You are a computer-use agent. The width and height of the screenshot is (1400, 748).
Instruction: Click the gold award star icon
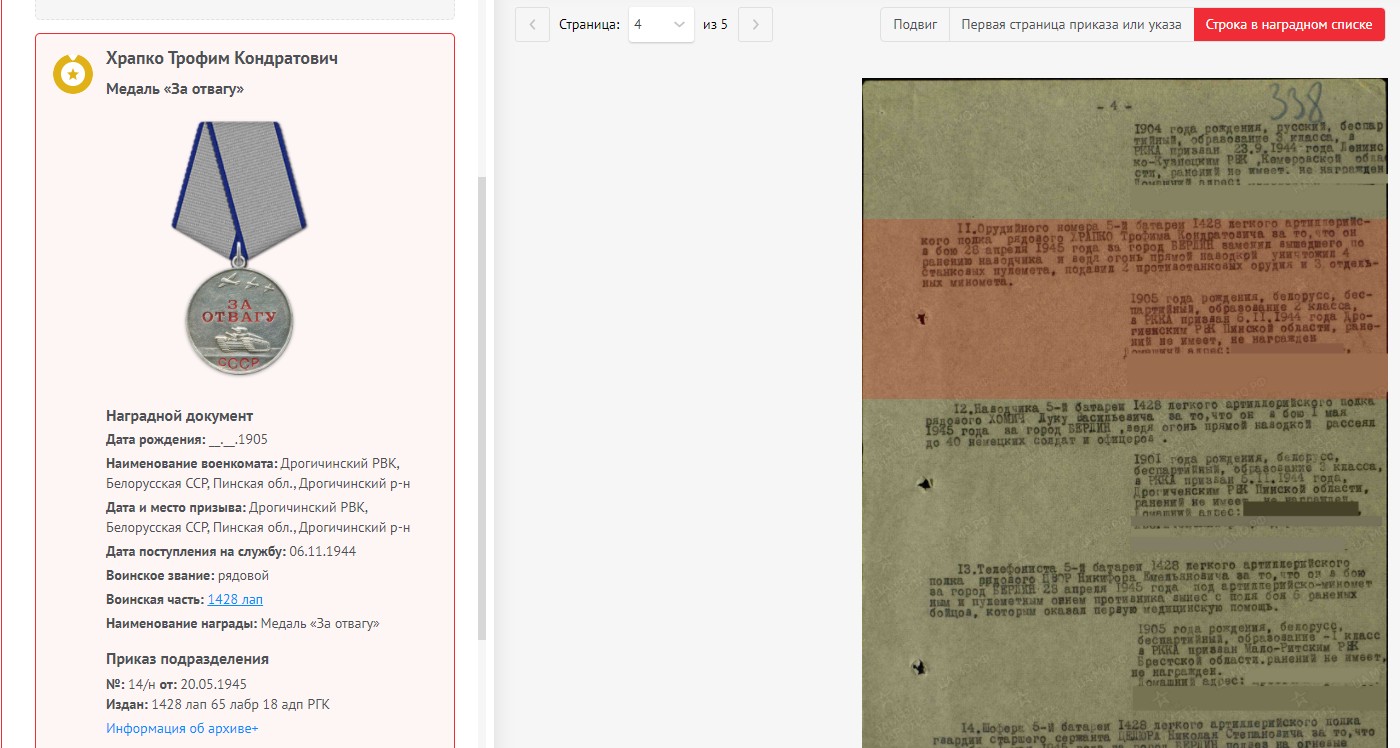[73, 74]
